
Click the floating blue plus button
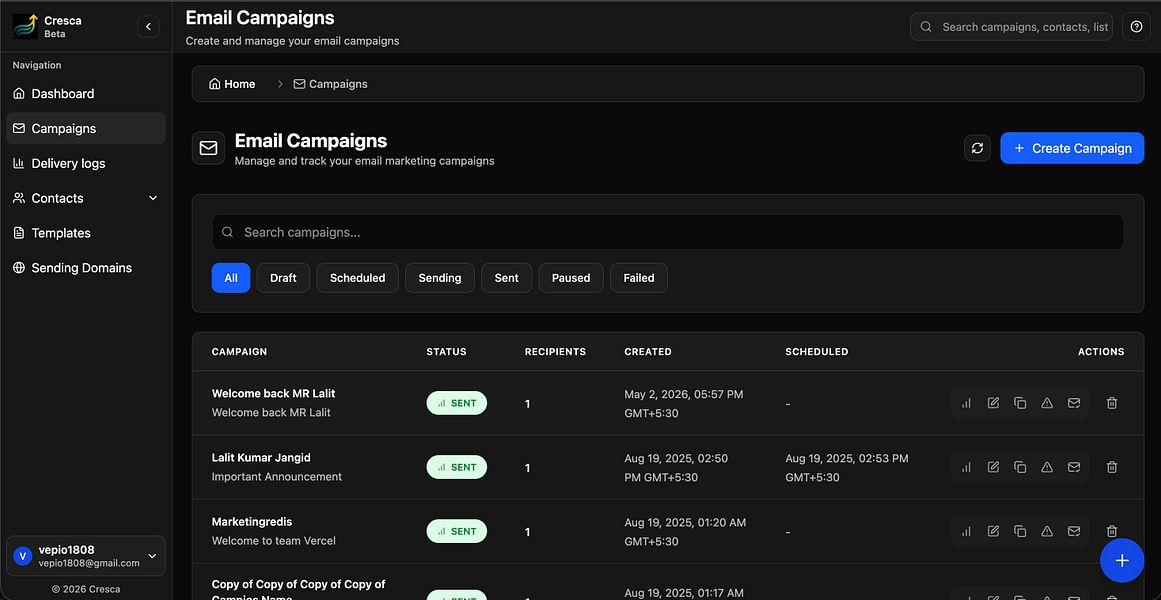point(1122,561)
